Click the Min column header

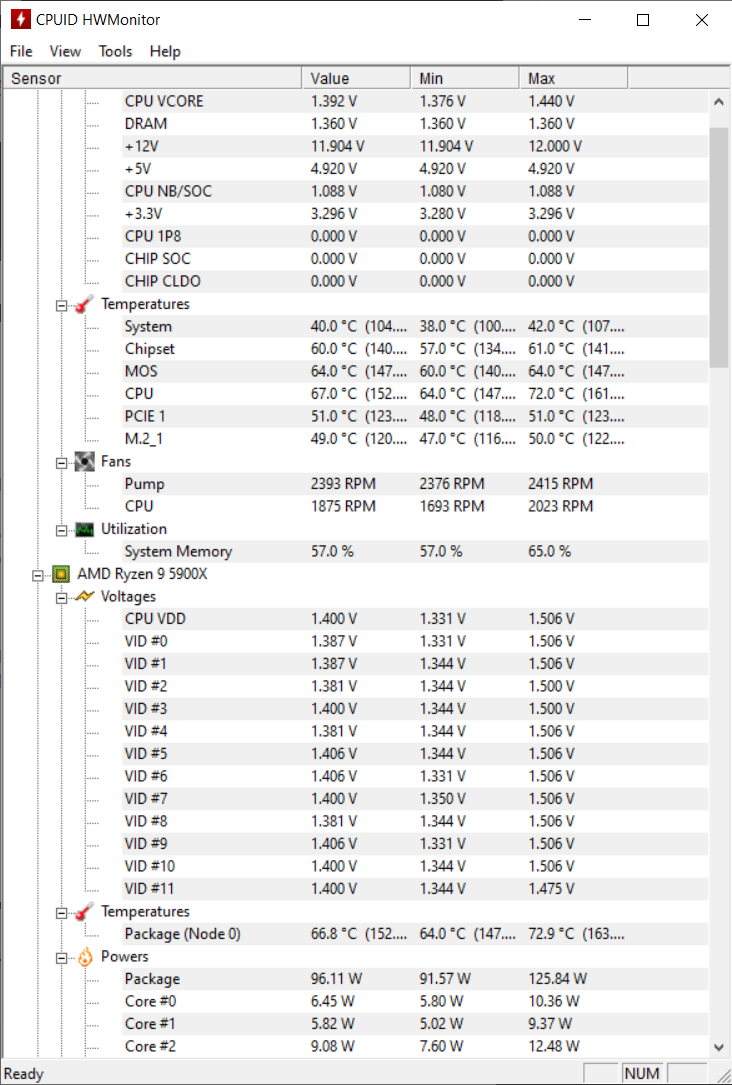(x=465, y=78)
